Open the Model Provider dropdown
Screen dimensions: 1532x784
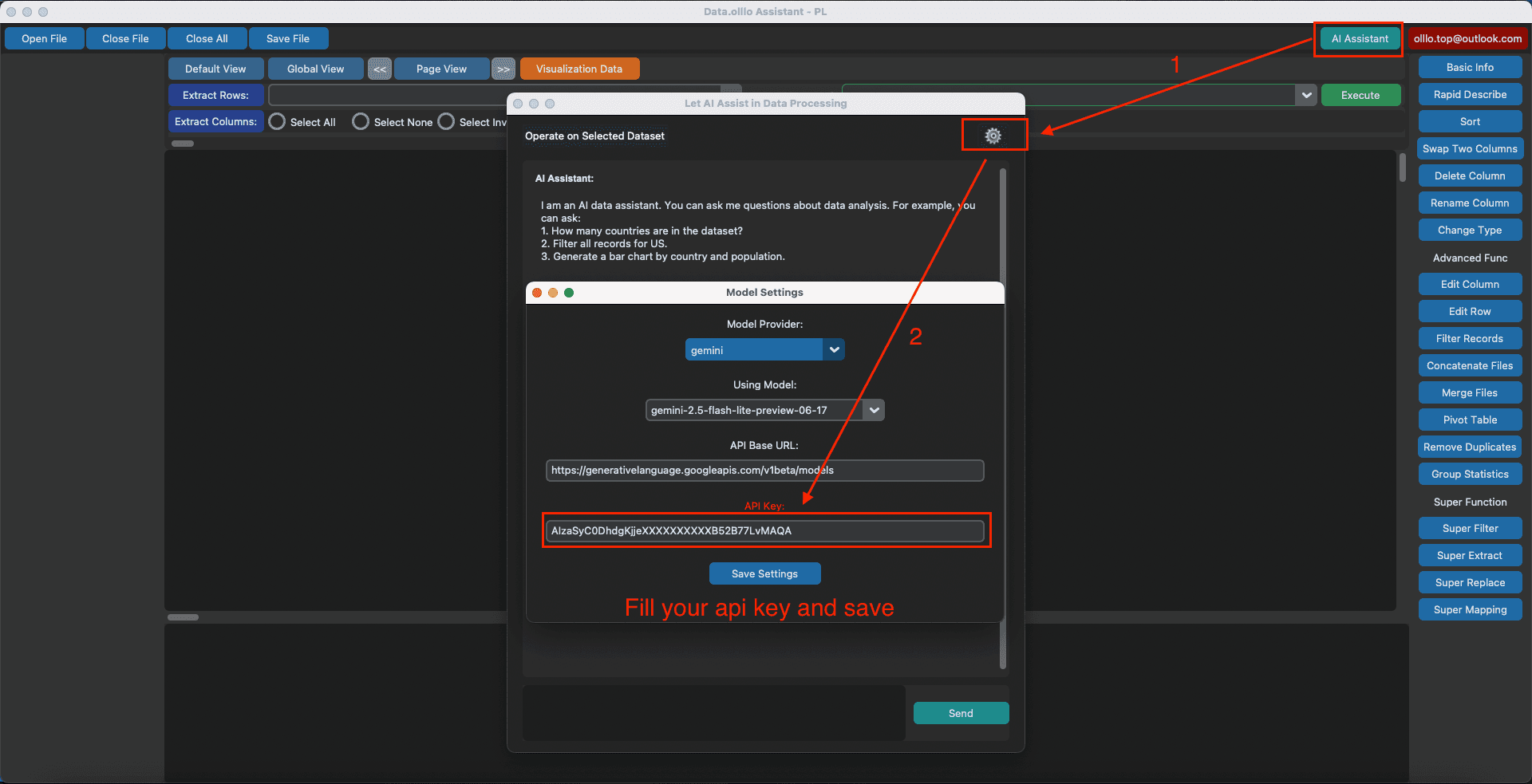(833, 349)
